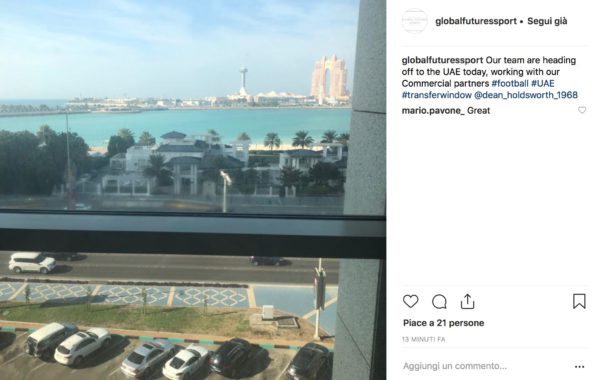
Task: Toggle the 'Segui già' following button
Action: pyautogui.click(x=547, y=21)
